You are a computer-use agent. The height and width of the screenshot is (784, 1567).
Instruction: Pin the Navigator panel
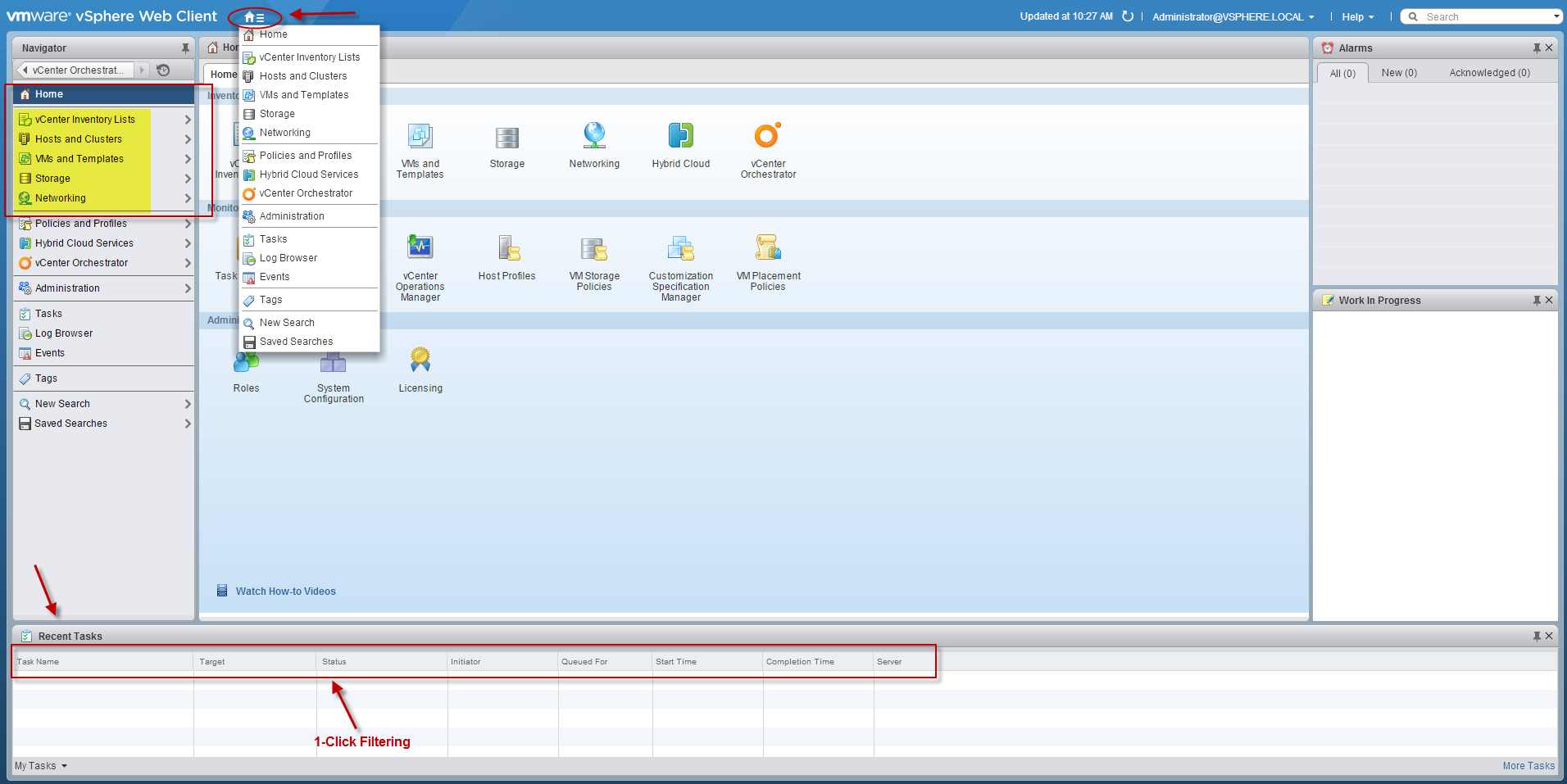tap(185, 48)
